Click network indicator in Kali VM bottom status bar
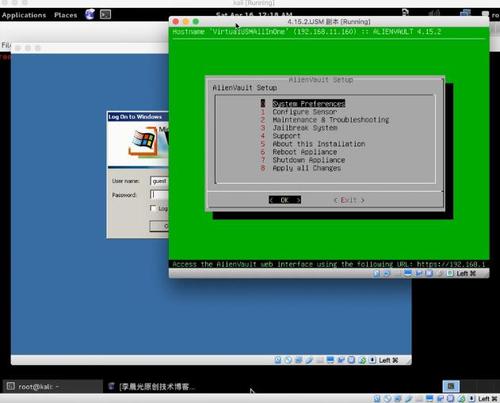Image resolution: width=500 pixels, height=403 pixels. 397,398
